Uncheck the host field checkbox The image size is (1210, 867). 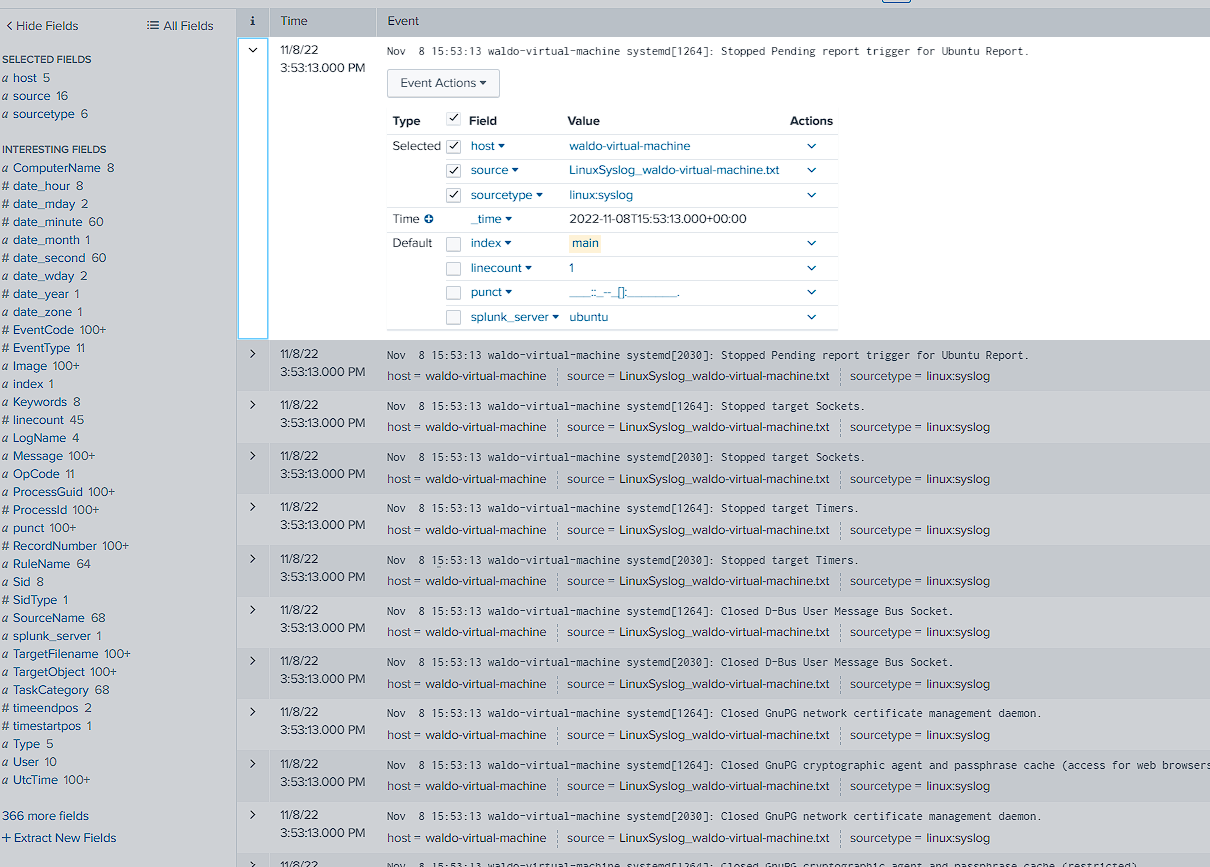point(454,146)
